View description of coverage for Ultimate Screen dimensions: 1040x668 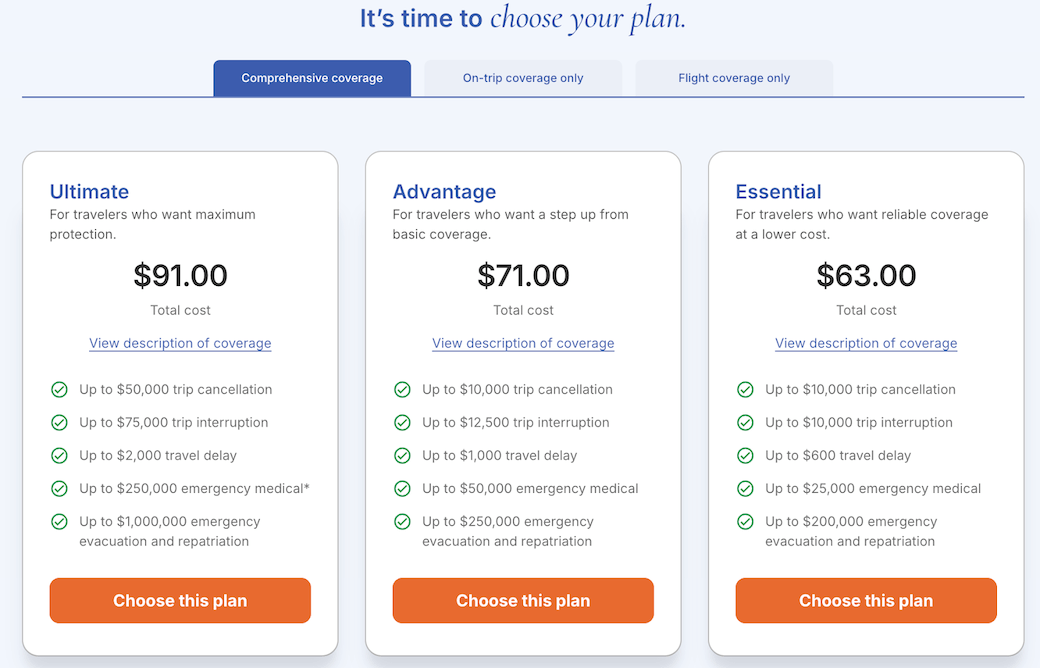[x=180, y=343]
